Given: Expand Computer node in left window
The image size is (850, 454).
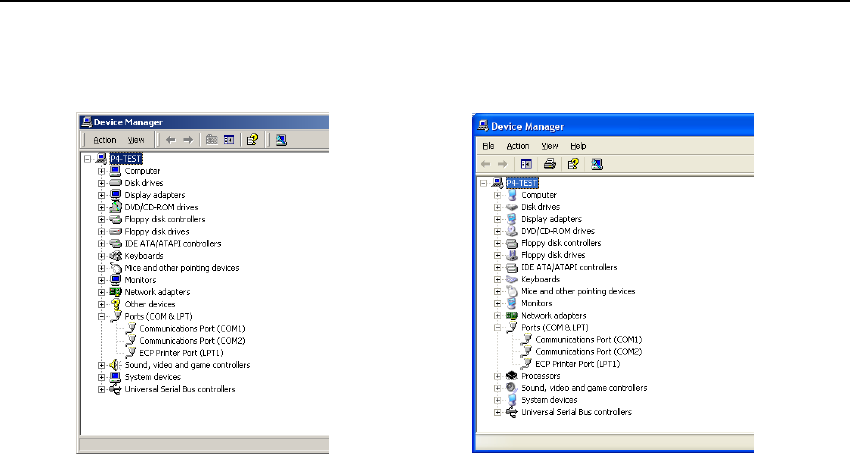Looking at the screenshot, I should tap(101, 171).
